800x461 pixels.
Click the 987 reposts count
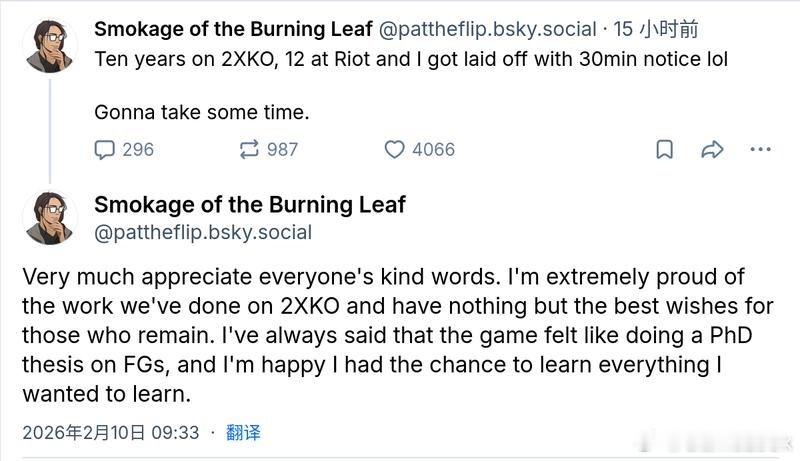coord(282,149)
